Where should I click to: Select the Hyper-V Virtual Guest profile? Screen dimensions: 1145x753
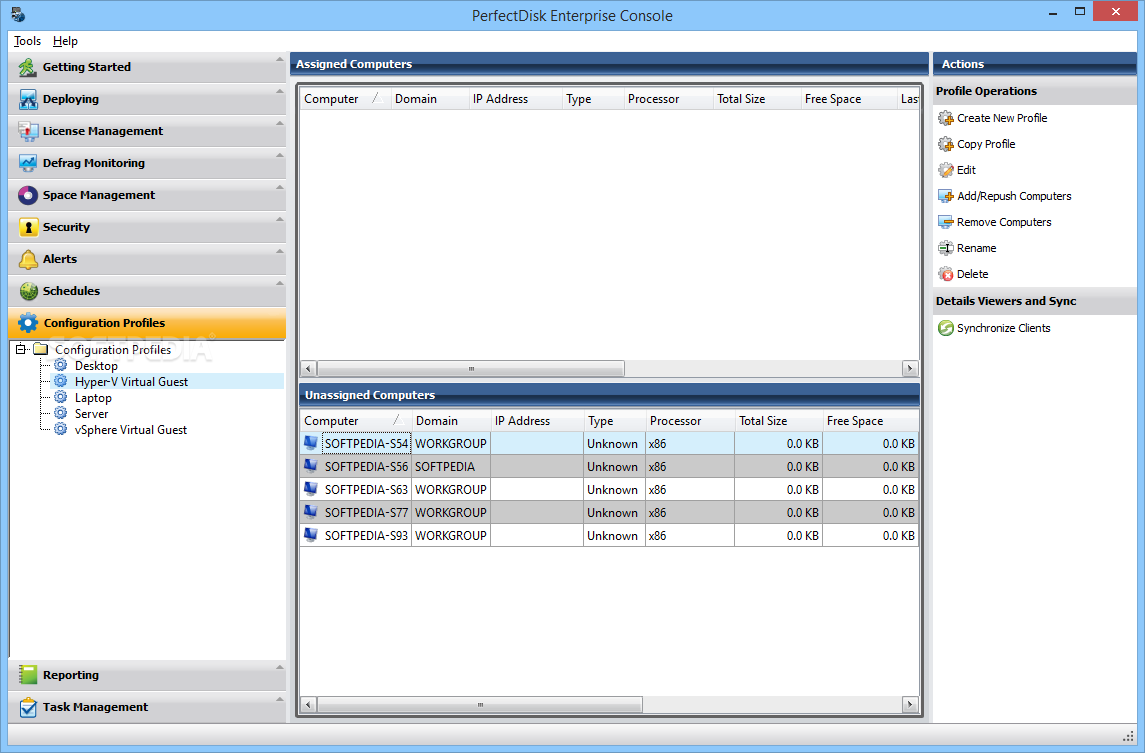[x=131, y=381]
